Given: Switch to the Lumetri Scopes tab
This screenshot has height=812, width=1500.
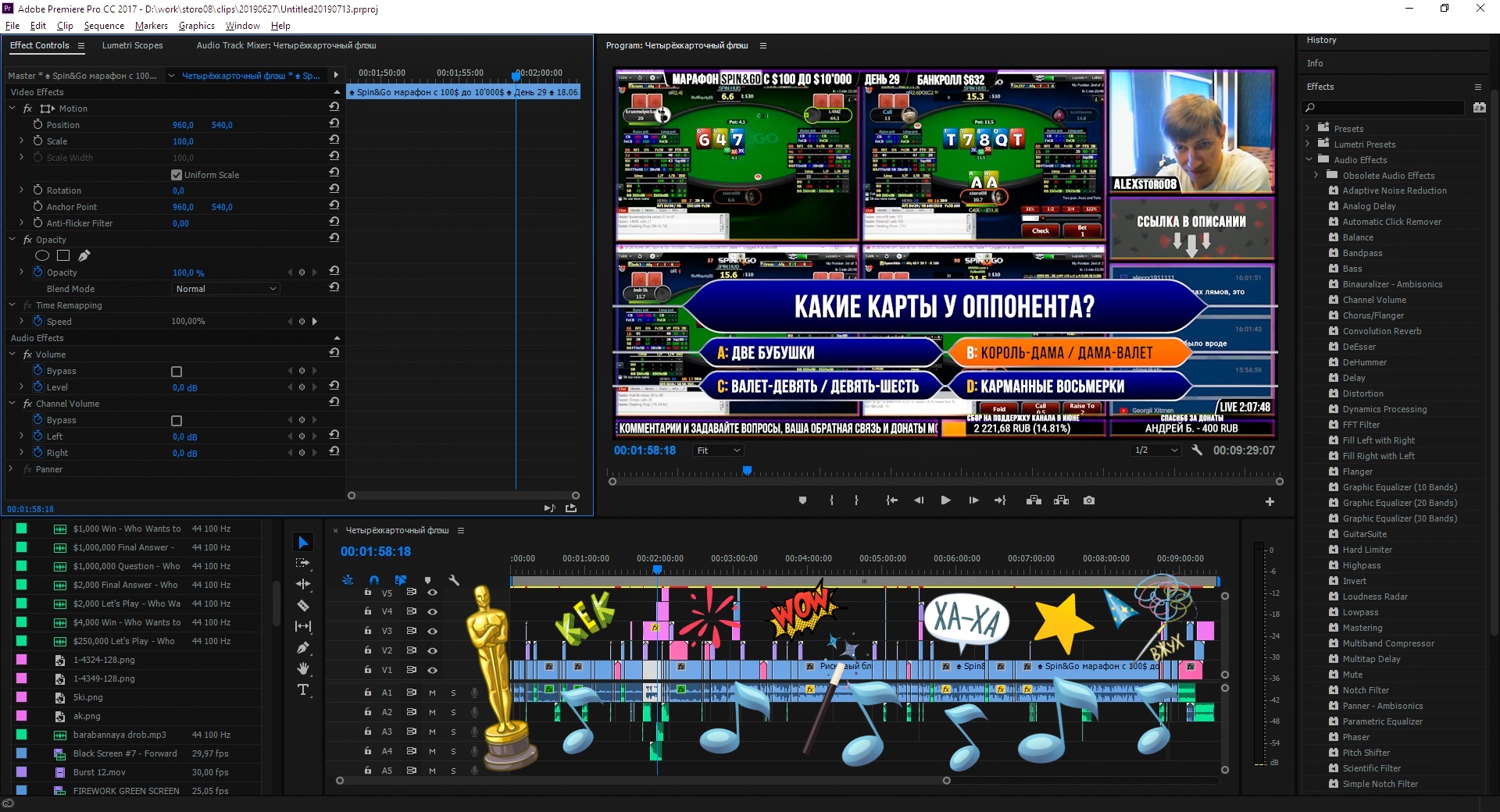Looking at the screenshot, I should pyautogui.click(x=132, y=45).
